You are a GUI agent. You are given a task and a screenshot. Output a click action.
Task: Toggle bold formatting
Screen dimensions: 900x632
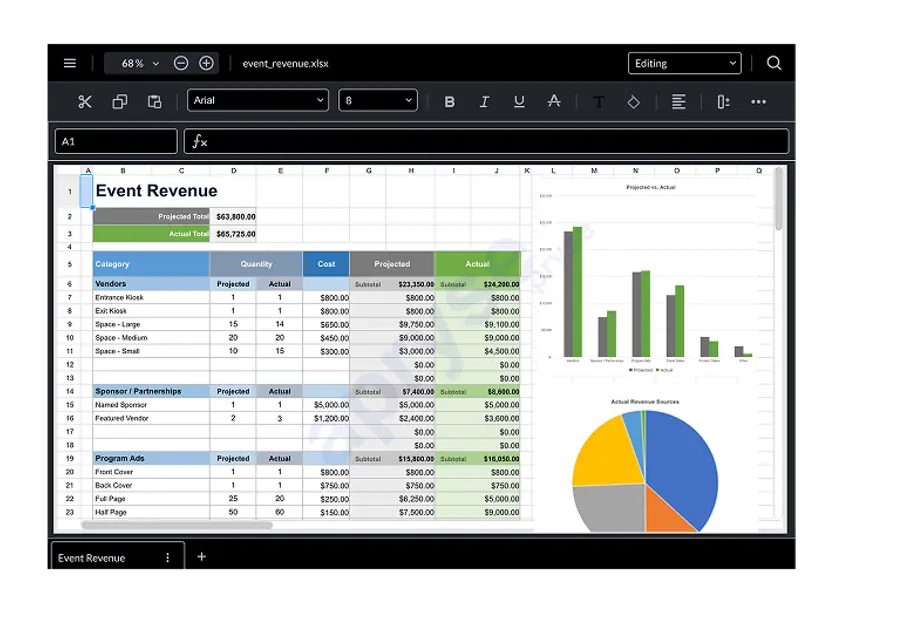pos(449,102)
